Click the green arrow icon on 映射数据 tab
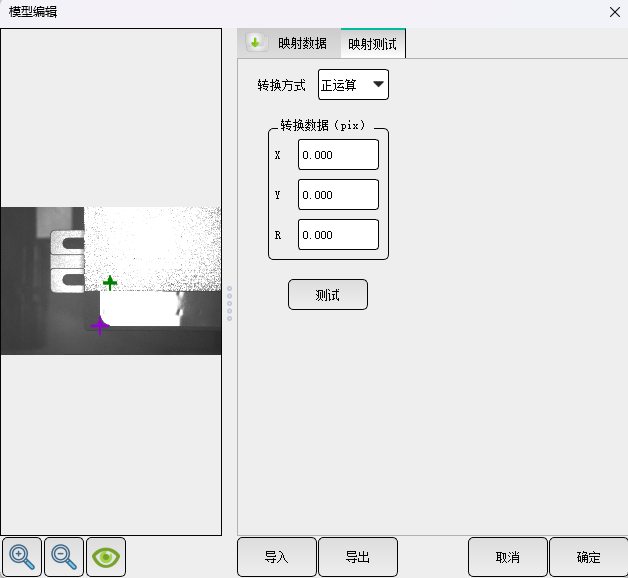Image resolution: width=628 pixels, height=578 pixels. tap(256, 42)
